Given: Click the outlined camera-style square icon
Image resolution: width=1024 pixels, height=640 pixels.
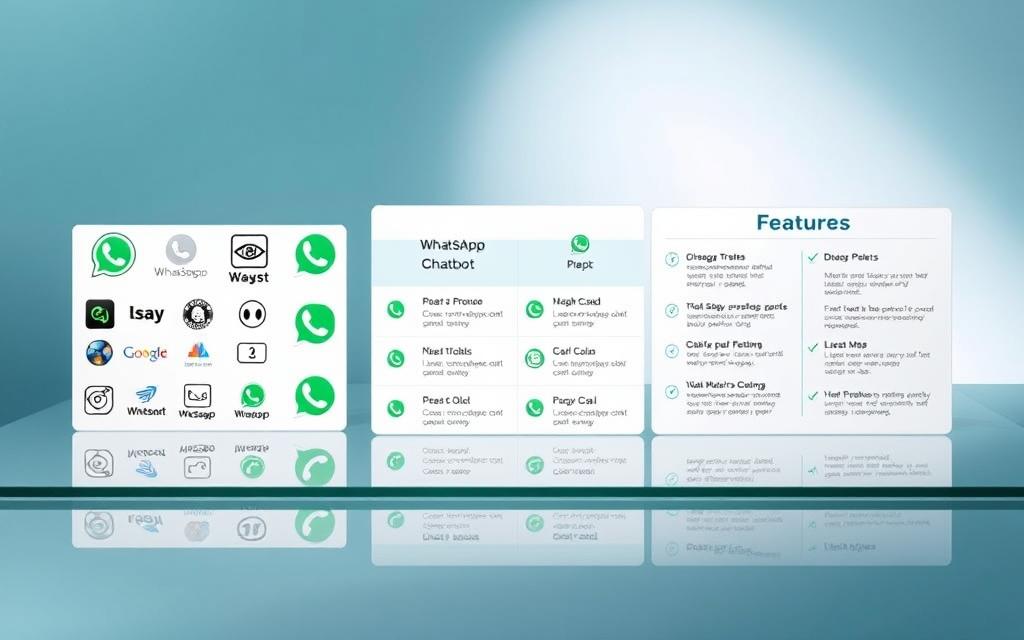Looking at the screenshot, I should tap(99, 400).
